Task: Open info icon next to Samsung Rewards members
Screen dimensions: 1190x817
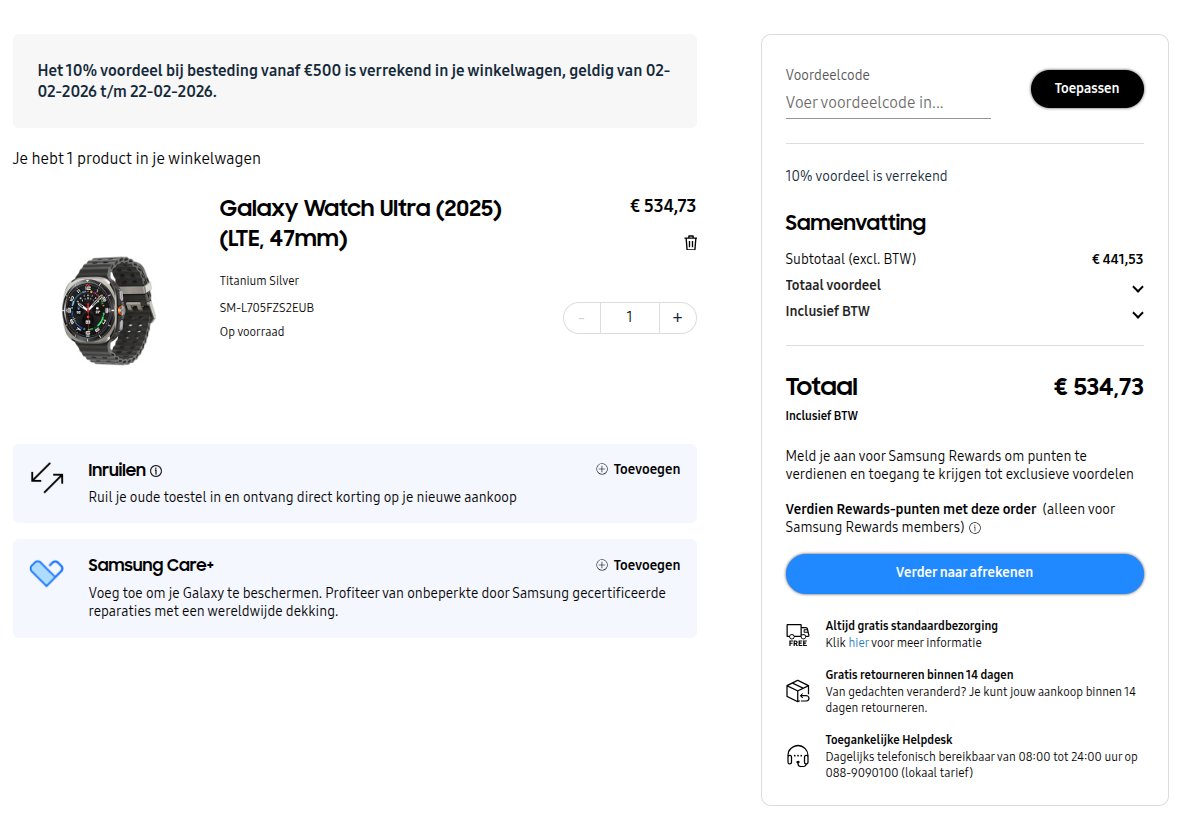Action: click(975, 529)
